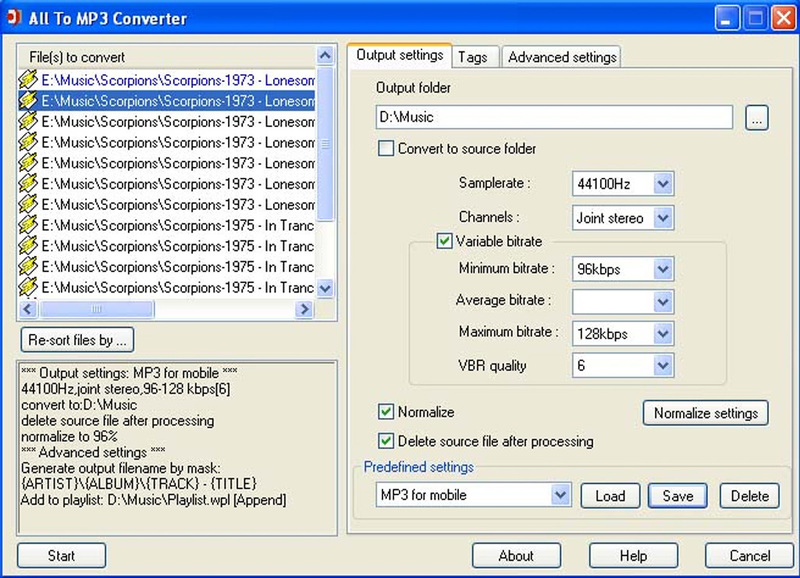
Task: Click into the Output folder D:\Music field
Action: 554,117
